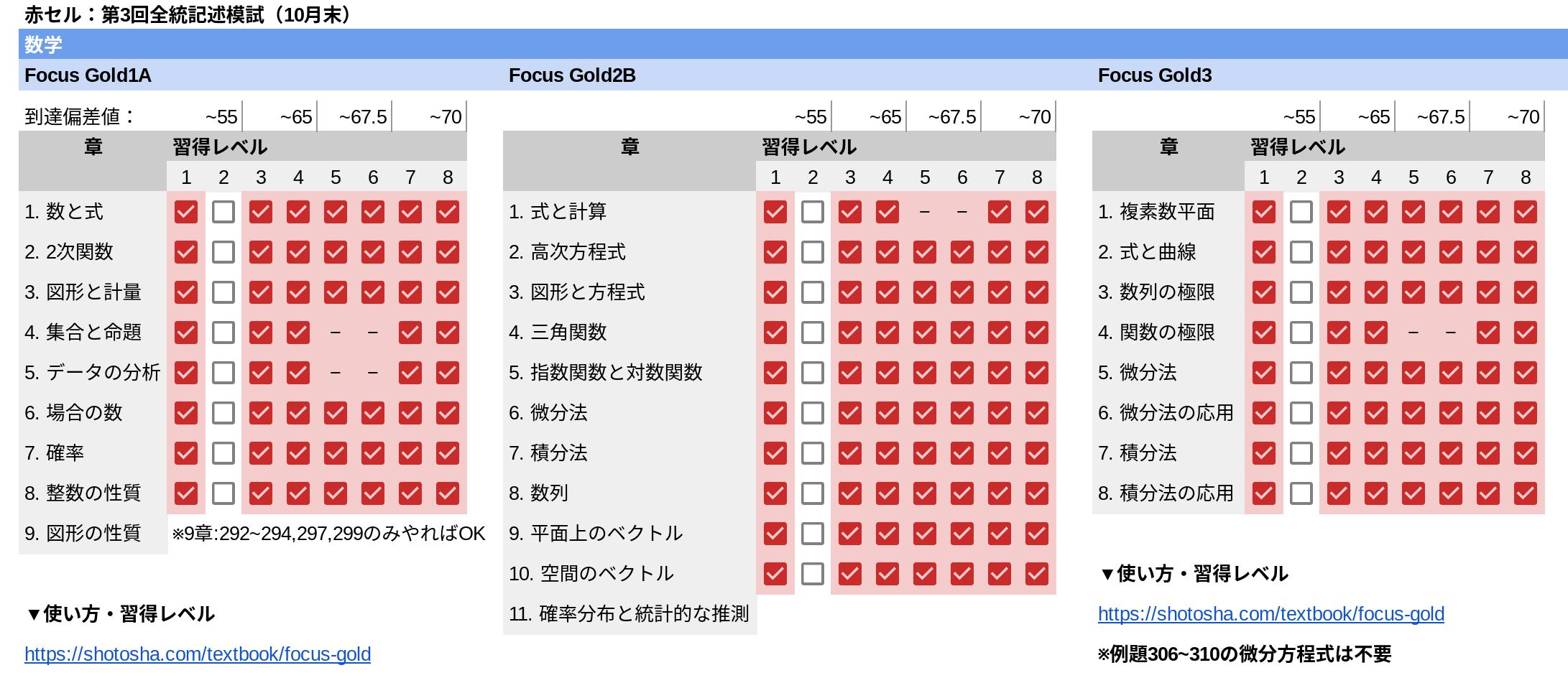Uncheck level 6 box for 確率

click(373, 453)
